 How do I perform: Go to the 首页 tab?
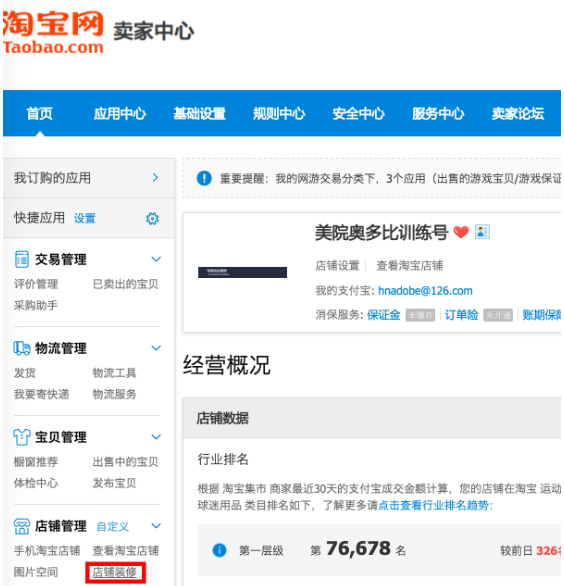(40, 114)
